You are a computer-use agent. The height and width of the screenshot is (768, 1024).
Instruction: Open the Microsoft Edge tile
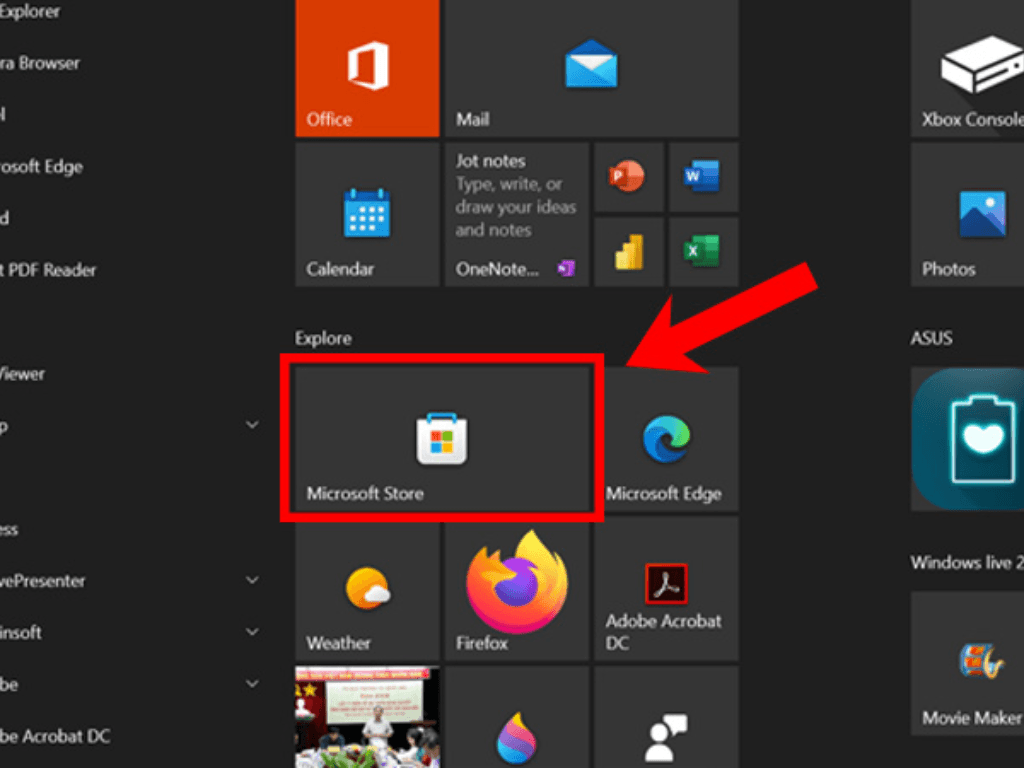(666, 441)
